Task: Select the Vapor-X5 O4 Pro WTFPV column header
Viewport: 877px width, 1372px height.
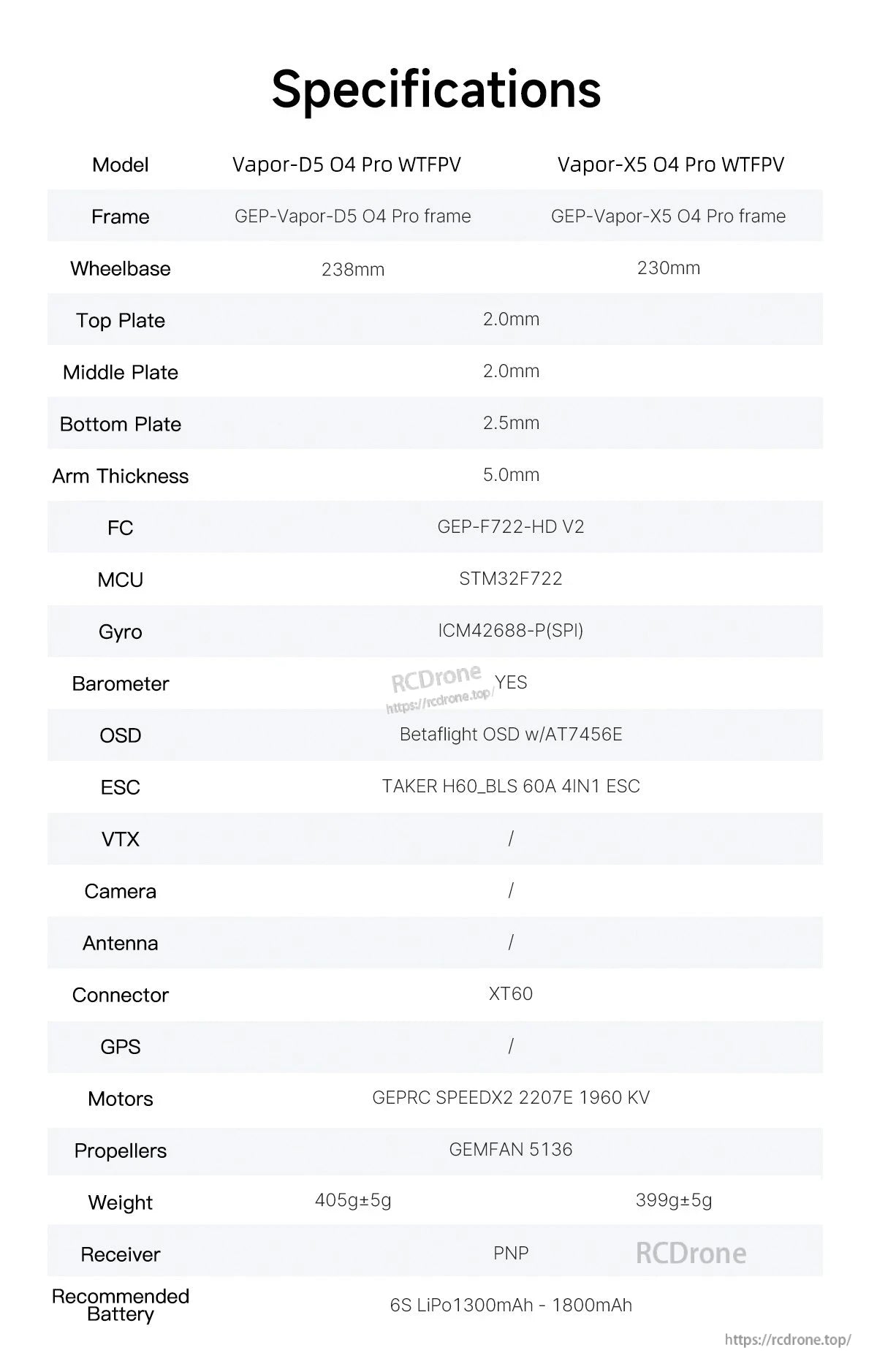Action: 670,164
